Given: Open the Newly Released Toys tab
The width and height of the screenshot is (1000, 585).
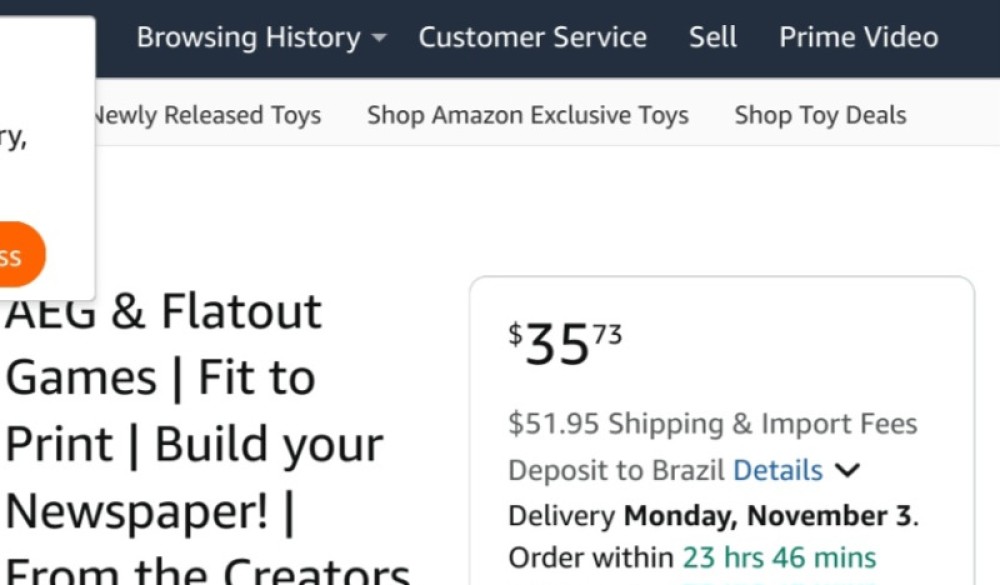Looking at the screenshot, I should click(x=206, y=115).
